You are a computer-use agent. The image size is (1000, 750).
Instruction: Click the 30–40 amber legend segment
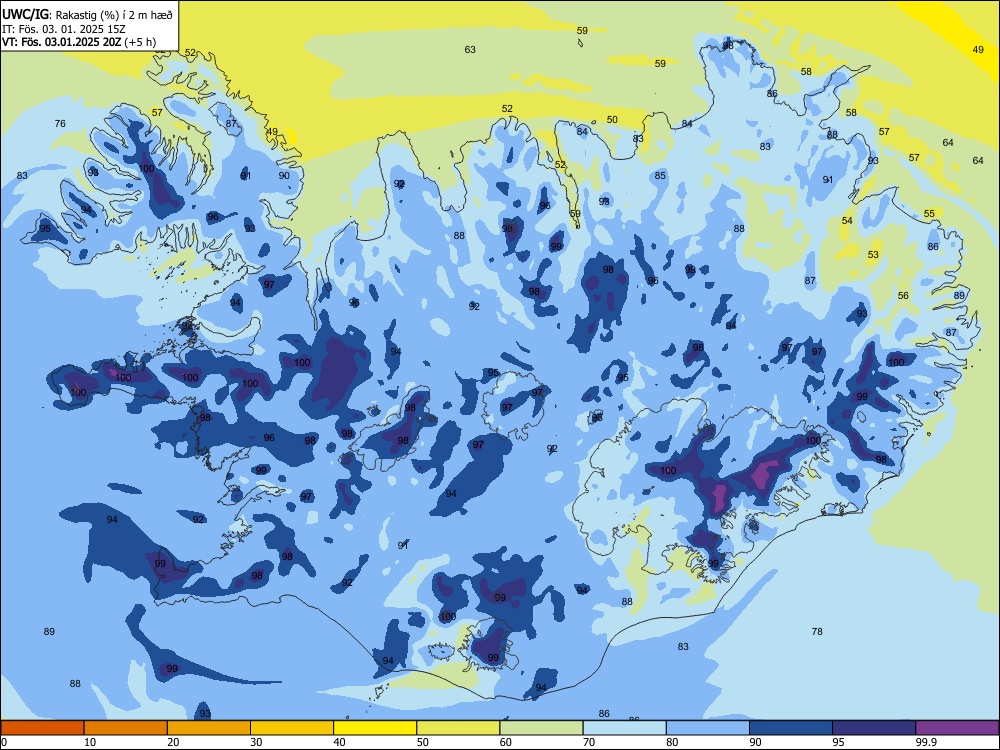click(292, 728)
